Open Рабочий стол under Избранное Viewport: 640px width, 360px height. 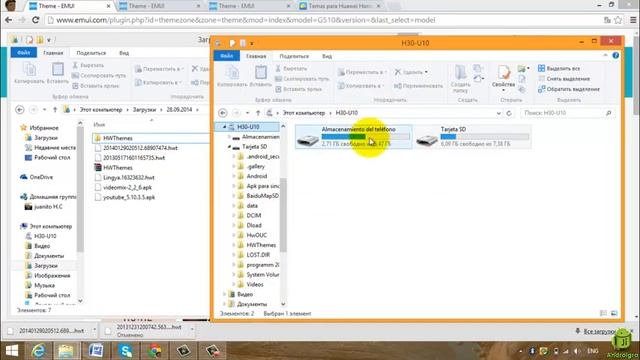click(52, 158)
